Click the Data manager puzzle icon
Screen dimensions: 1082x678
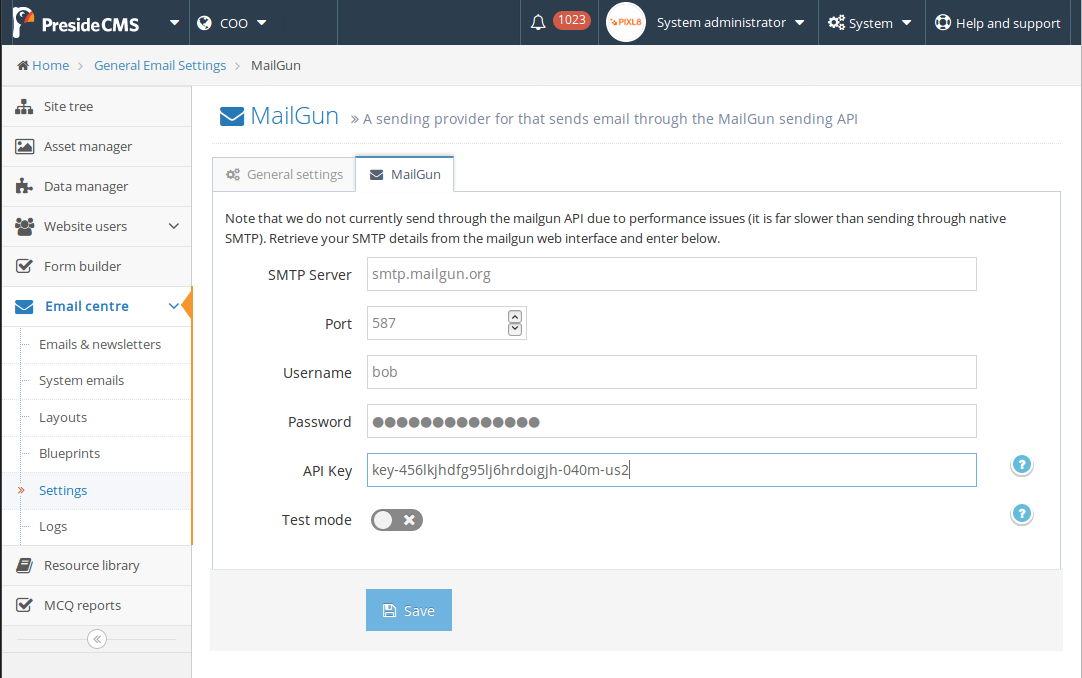pyautogui.click(x=24, y=186)
